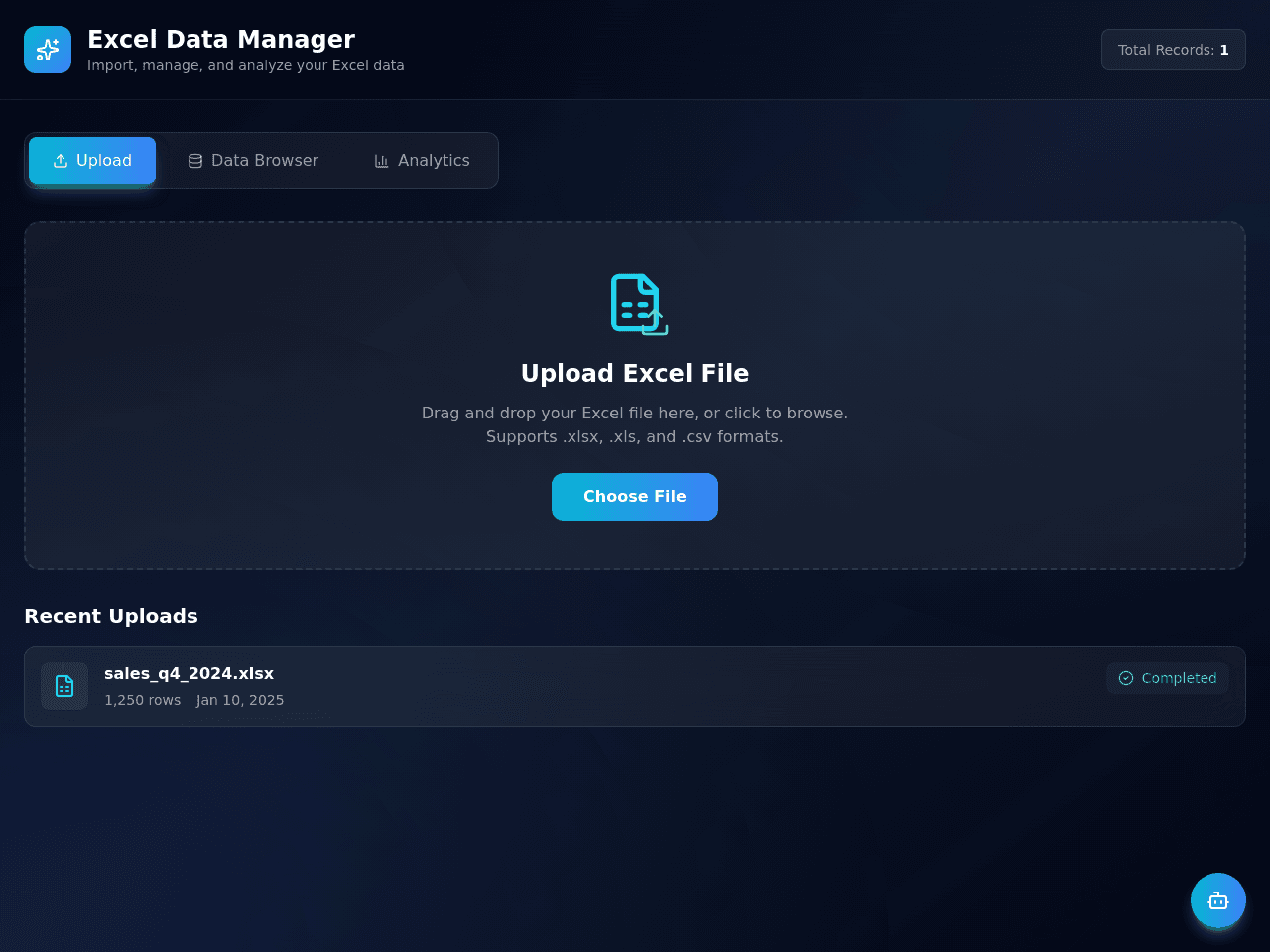The image size is (1270, 952).
Task: Click the Completed checkmark icon
Action: pyautogui.click(x=1126, y=678)
